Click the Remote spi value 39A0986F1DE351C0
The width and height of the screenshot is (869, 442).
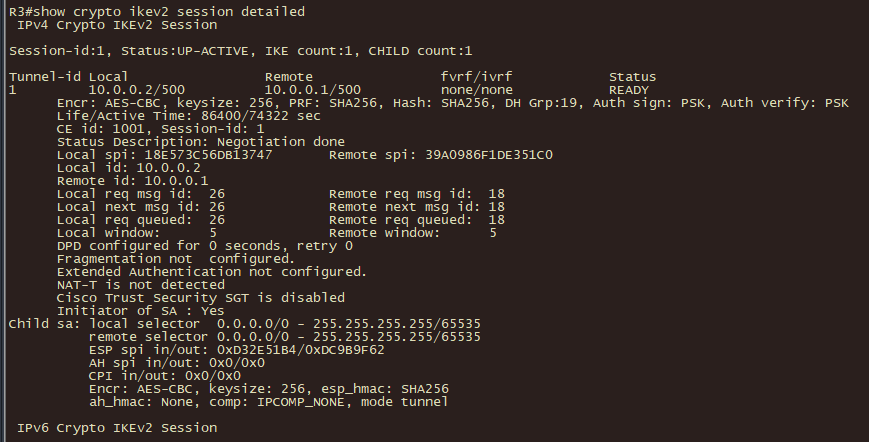[x=489, y=155]
